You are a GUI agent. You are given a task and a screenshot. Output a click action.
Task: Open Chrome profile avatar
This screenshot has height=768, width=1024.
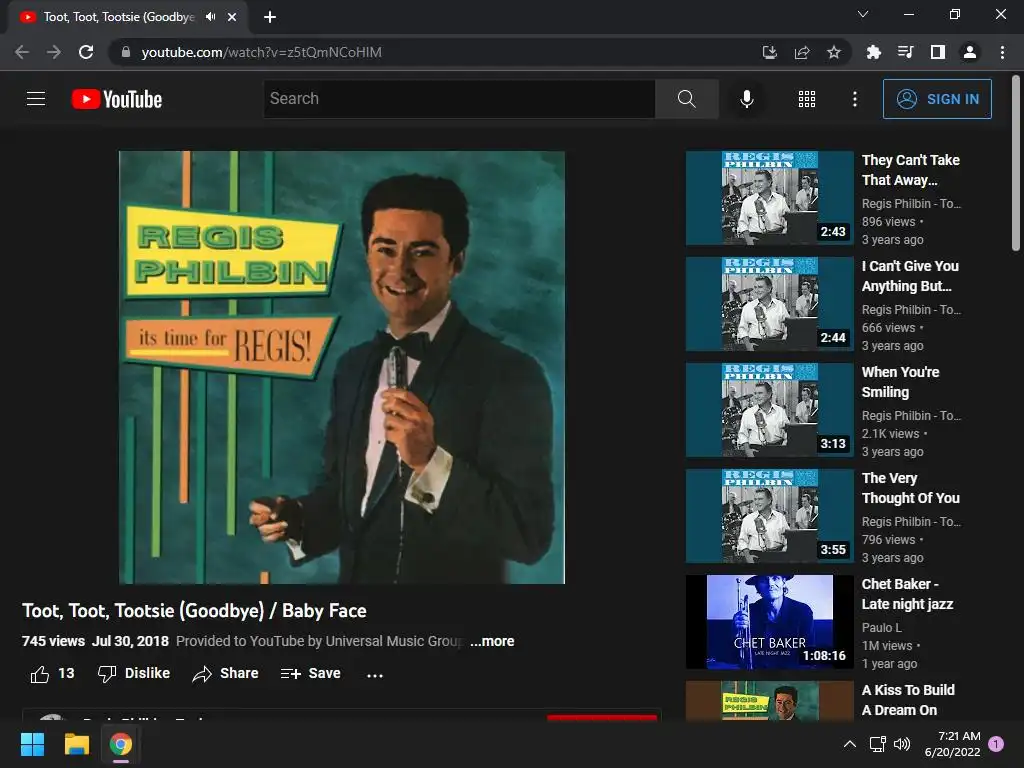click(x=970, y=52)
